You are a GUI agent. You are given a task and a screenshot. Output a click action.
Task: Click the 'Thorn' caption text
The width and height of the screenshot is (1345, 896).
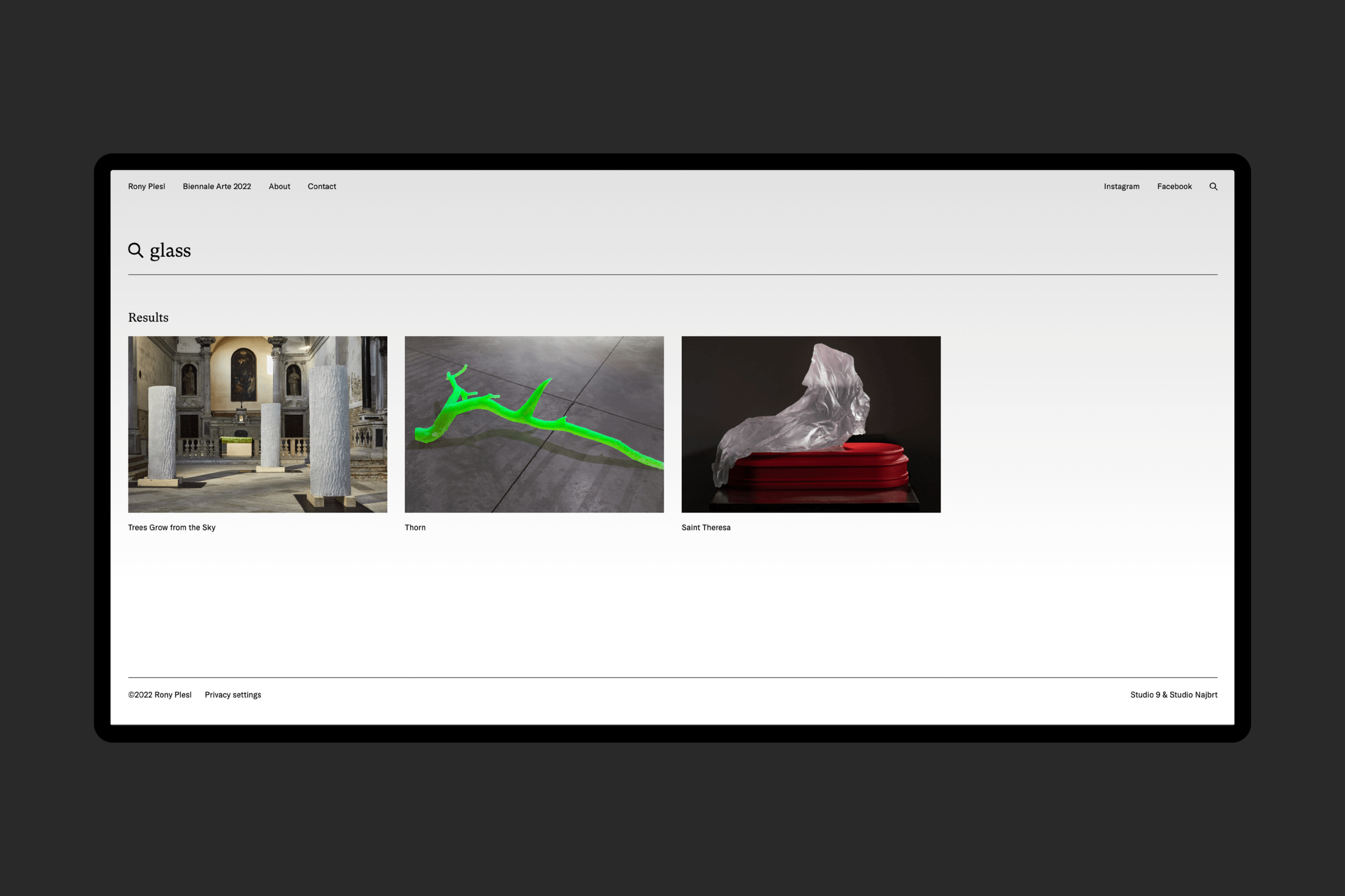click(x=415, y=527)
